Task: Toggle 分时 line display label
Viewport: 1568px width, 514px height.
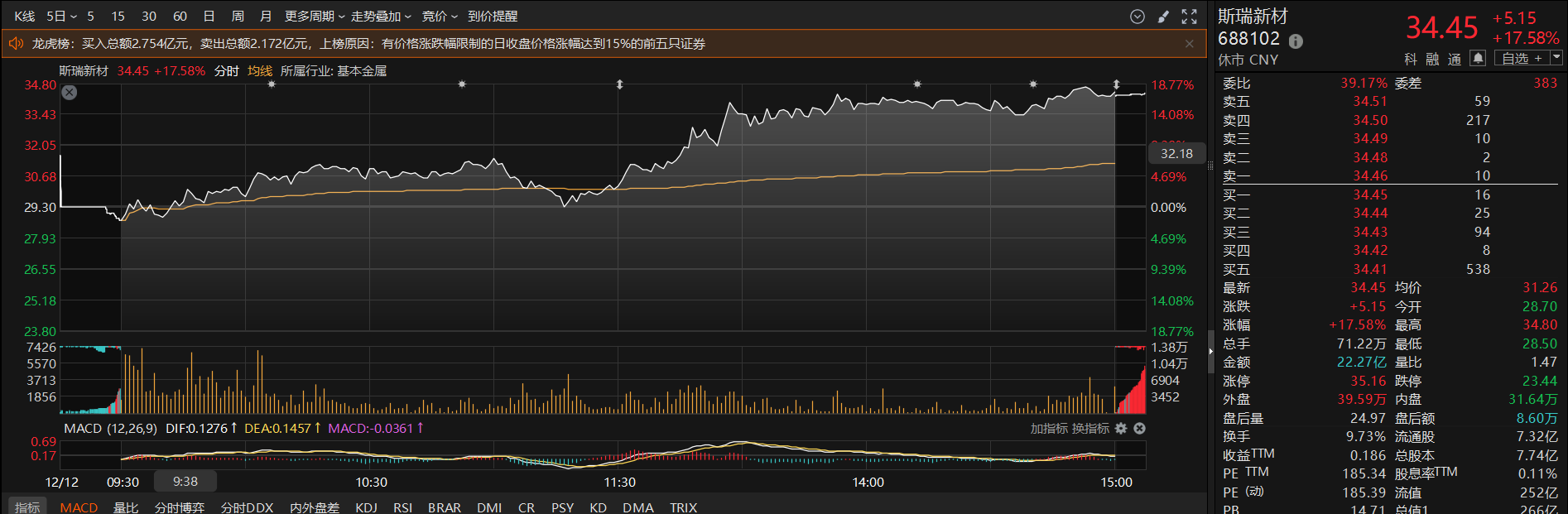Action: (226, 71)
